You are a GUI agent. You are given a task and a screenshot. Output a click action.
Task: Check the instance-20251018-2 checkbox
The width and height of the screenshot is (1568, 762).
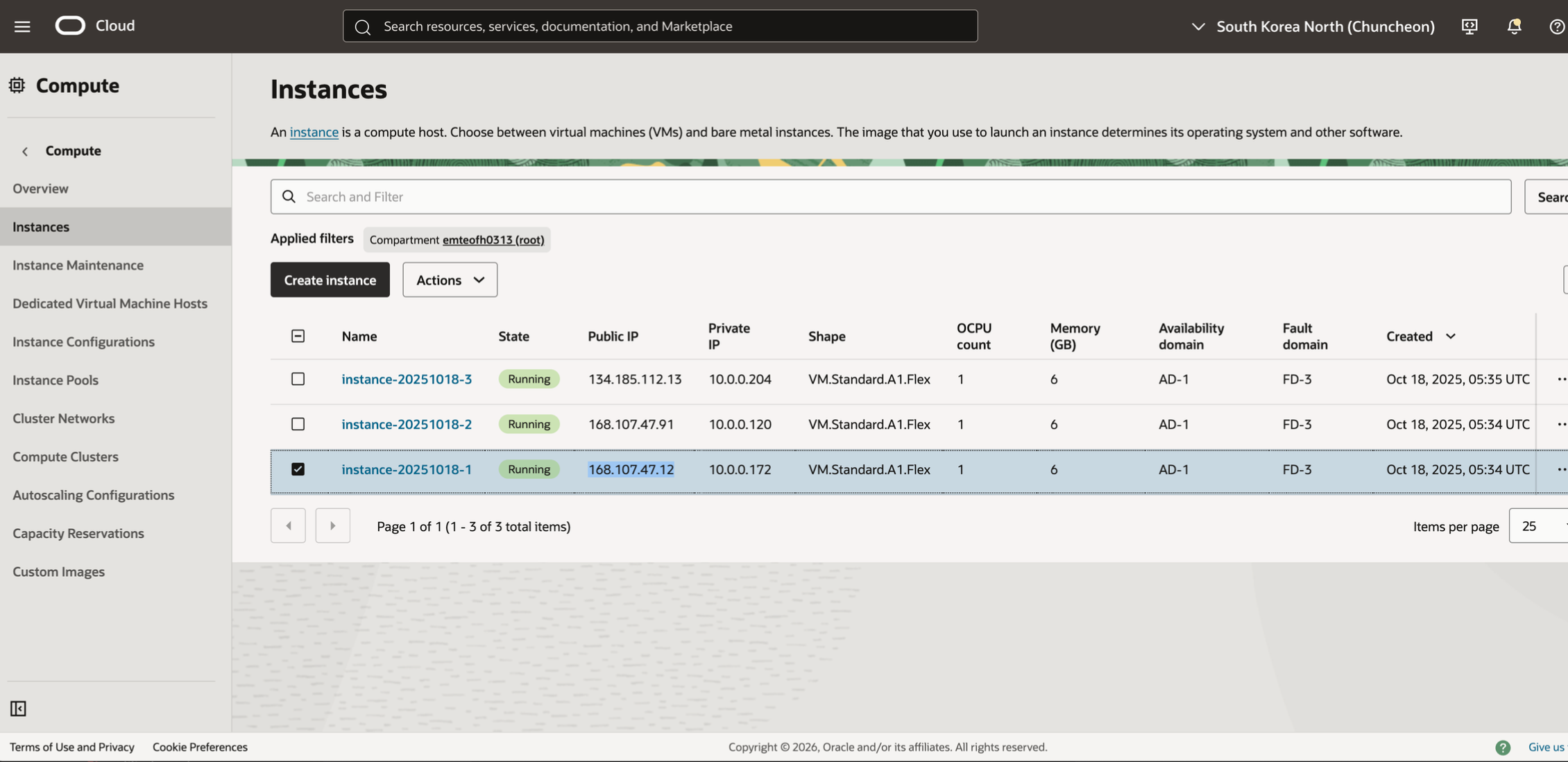coord(298,424)
